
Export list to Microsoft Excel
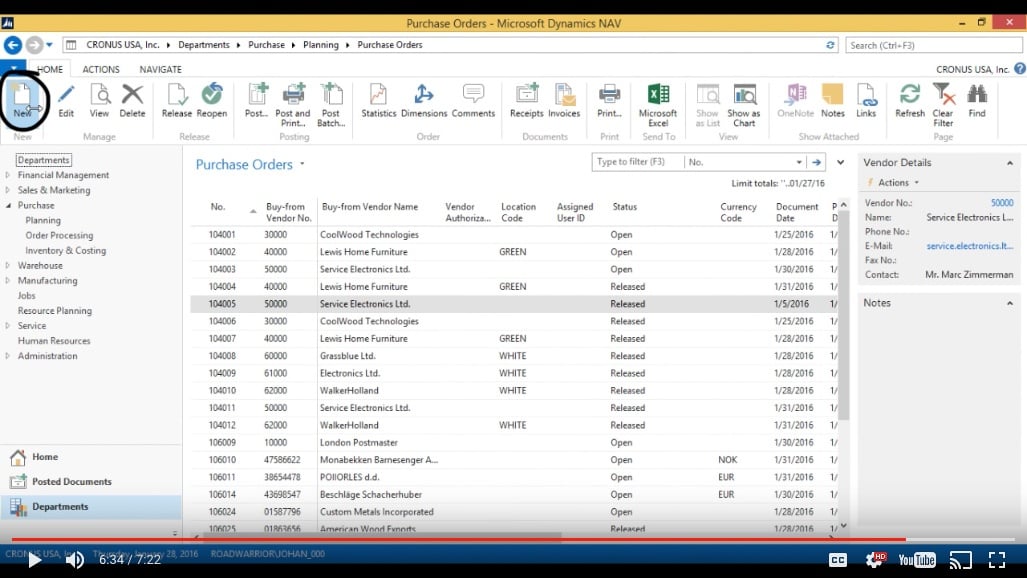(x=657, y=103)
